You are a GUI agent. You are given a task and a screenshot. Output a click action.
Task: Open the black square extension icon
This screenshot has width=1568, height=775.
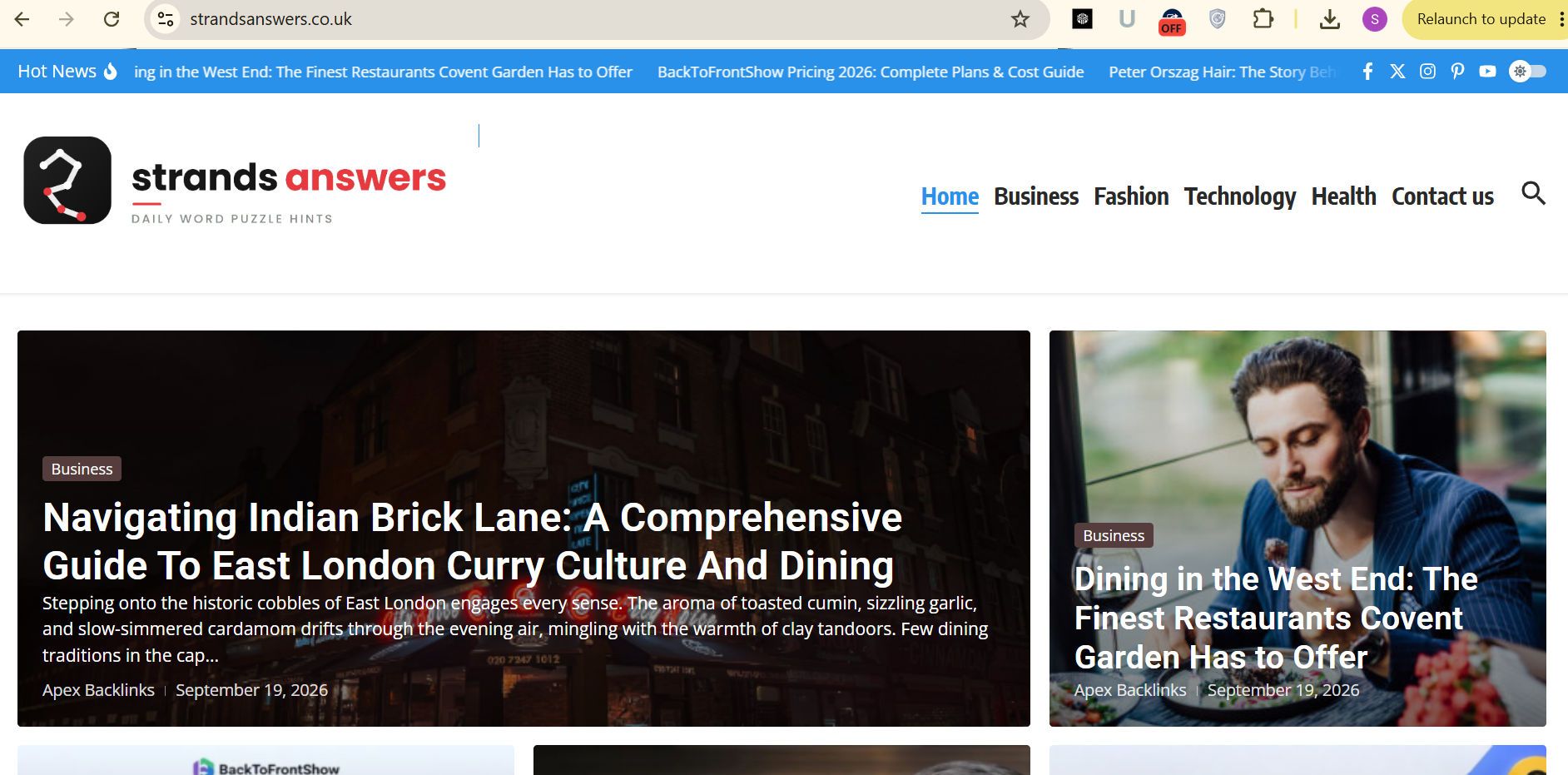pos(1082,19)
